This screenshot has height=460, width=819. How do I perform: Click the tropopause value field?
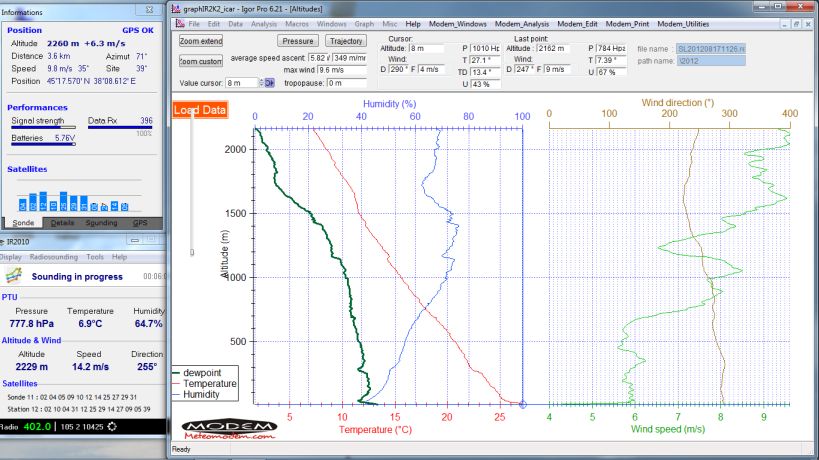(346, 83)
